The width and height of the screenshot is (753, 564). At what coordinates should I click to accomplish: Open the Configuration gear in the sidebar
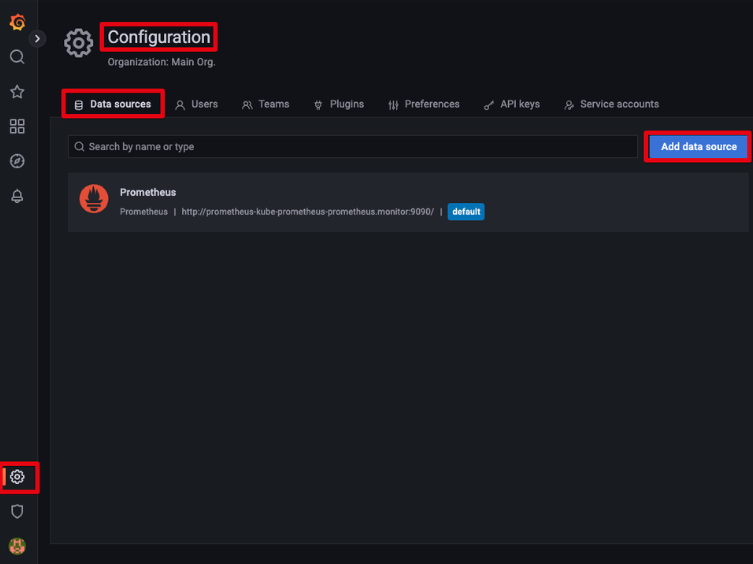pos(17,477)
